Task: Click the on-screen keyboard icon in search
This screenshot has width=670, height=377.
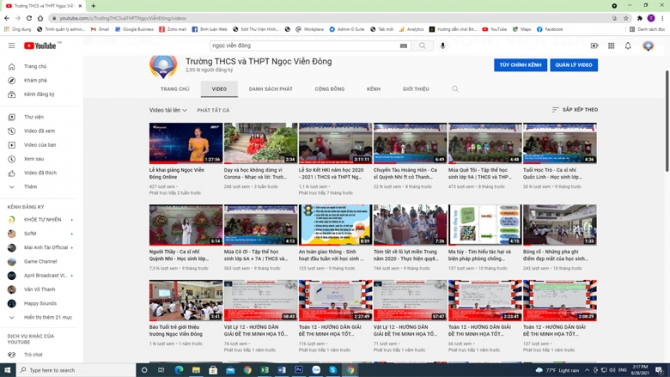Action: (x=403, y=46)
